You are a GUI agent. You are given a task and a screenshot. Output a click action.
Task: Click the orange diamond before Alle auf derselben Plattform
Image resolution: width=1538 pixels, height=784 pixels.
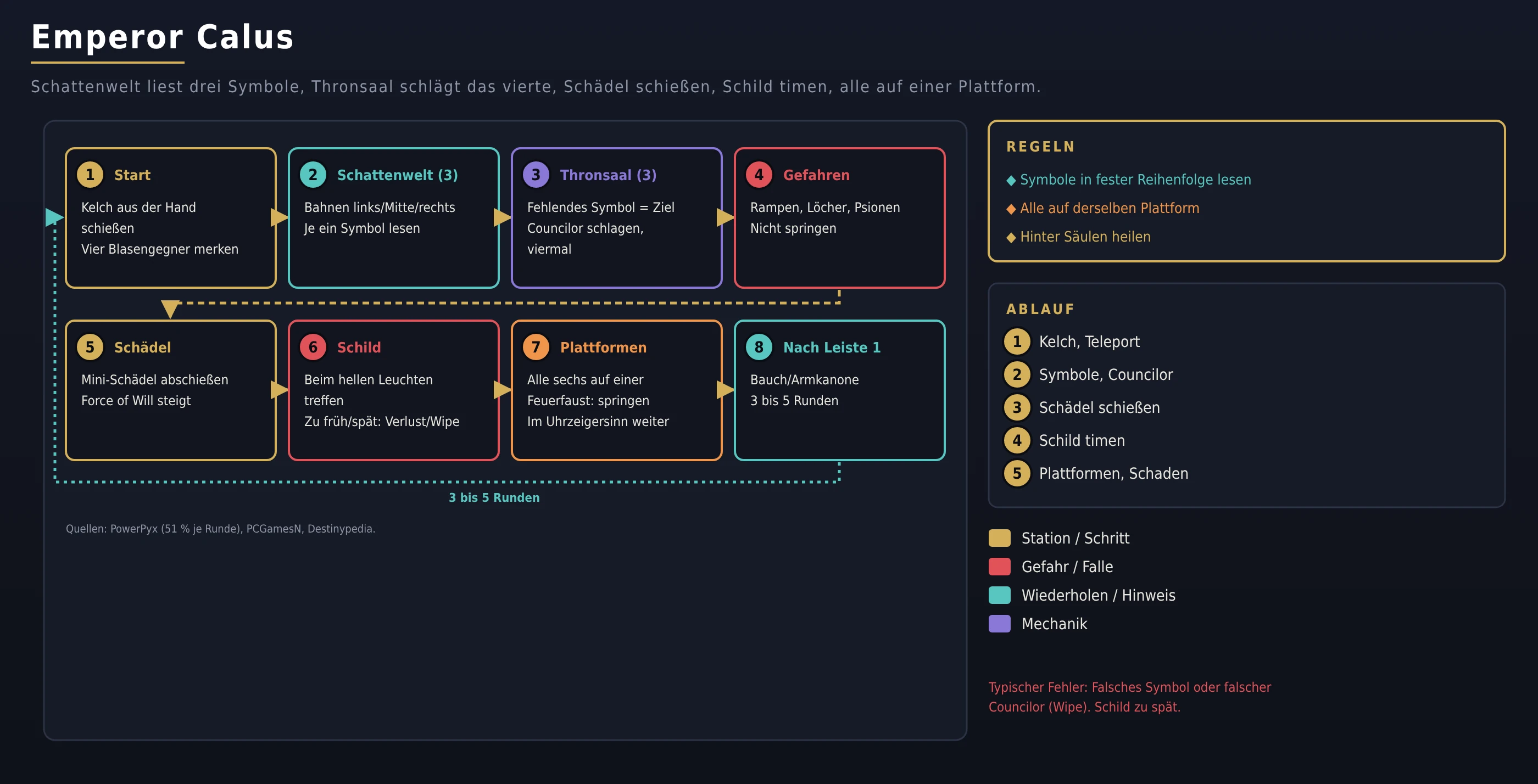click(1011, 209)
